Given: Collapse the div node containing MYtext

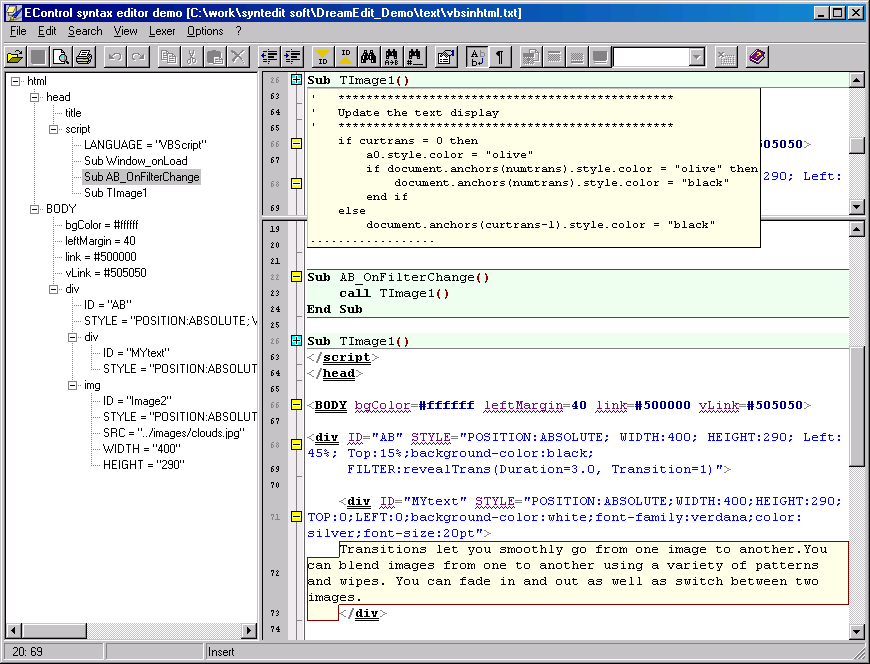Looking at the screenshot, I should [x=72, y=337].
